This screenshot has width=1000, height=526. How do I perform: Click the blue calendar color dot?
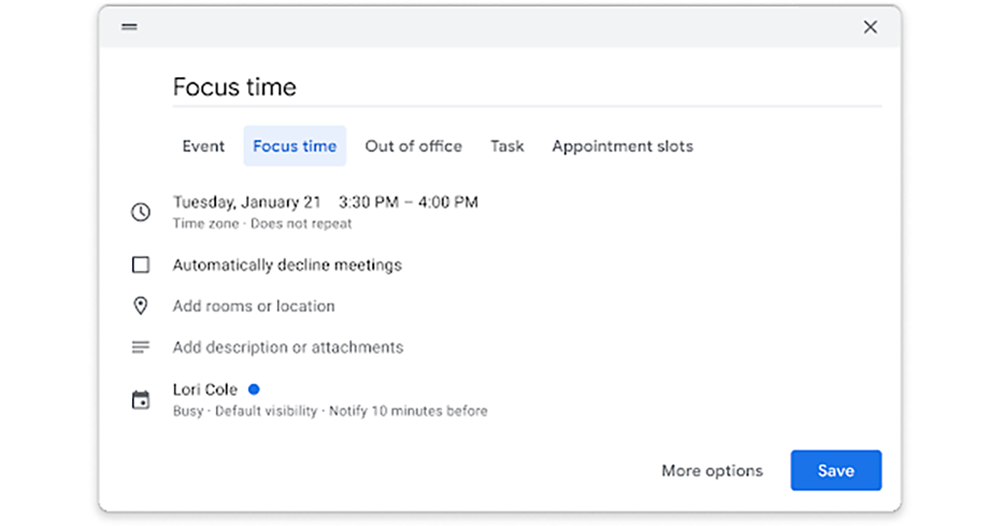[254, 389]
